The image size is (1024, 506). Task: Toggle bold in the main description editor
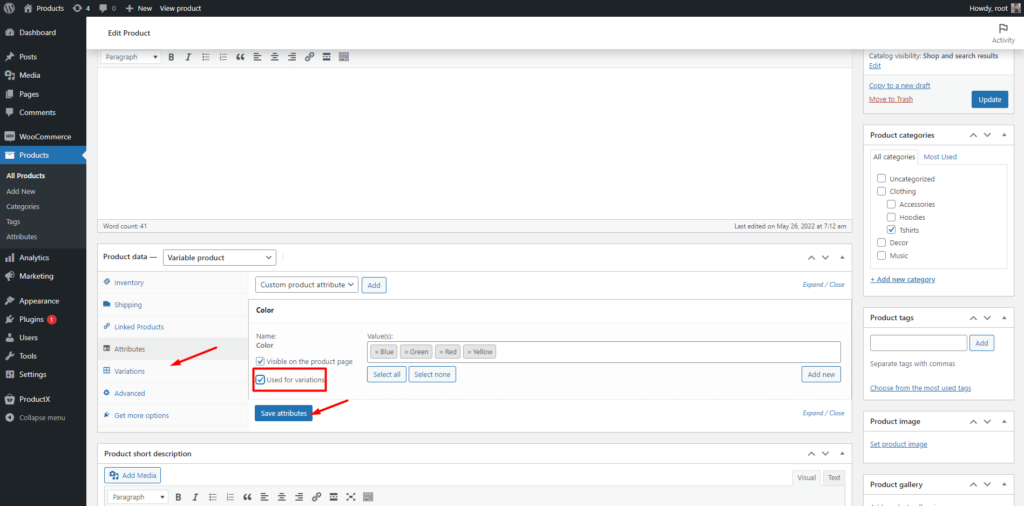[x=171, y=57]
